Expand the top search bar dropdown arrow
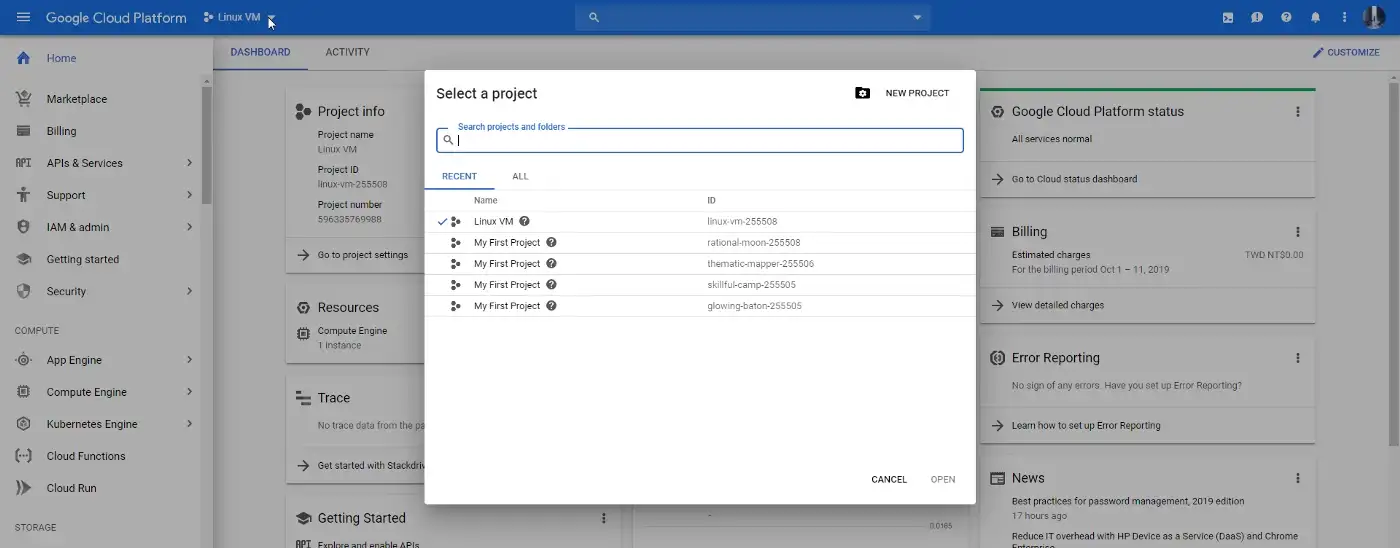1400x548 pixels. 917,18
